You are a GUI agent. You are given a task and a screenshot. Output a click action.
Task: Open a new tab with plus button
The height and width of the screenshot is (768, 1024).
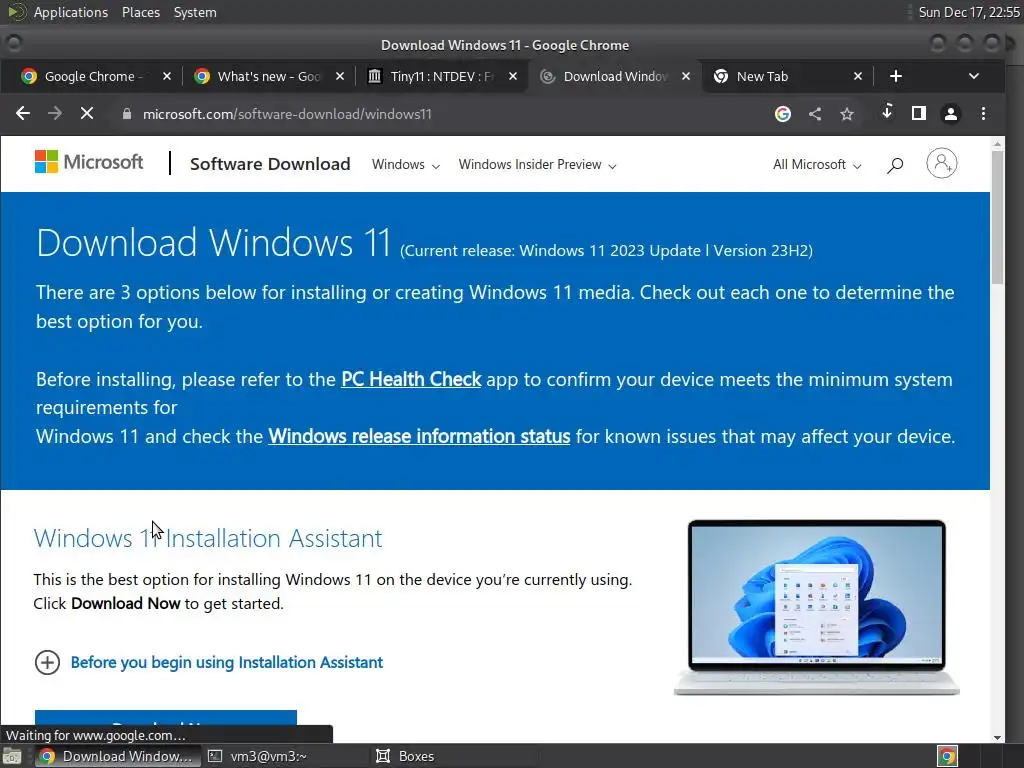(896, 76)
